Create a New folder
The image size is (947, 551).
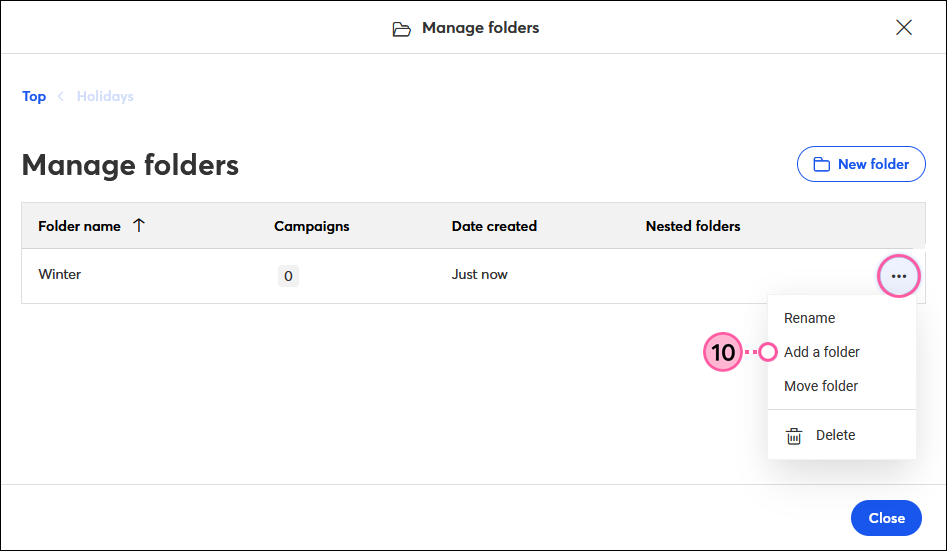point(861,164)
